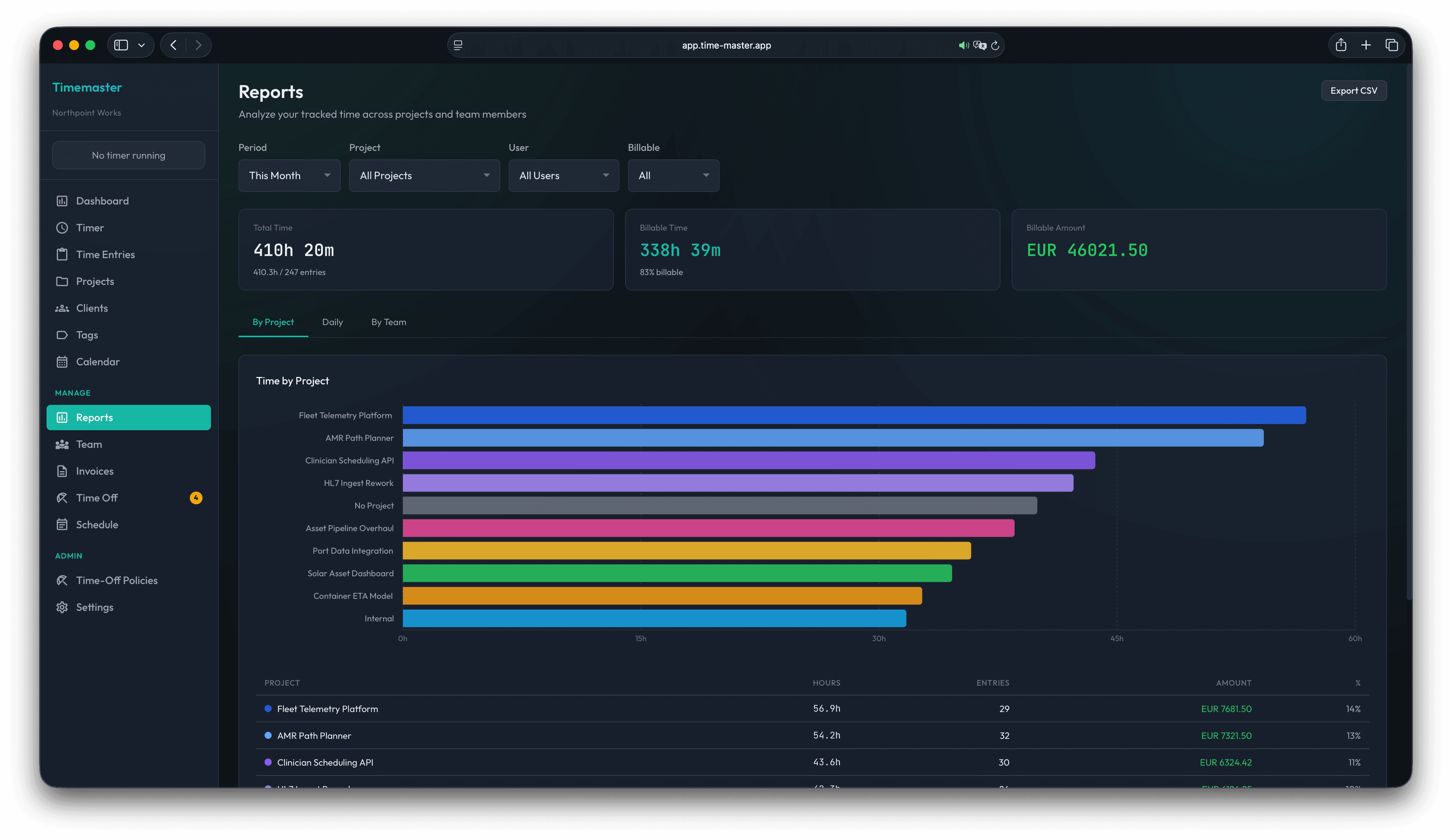Viewport: 1452px width, 840px height.
Task: Click the browser share icon
Action: 1341,44
